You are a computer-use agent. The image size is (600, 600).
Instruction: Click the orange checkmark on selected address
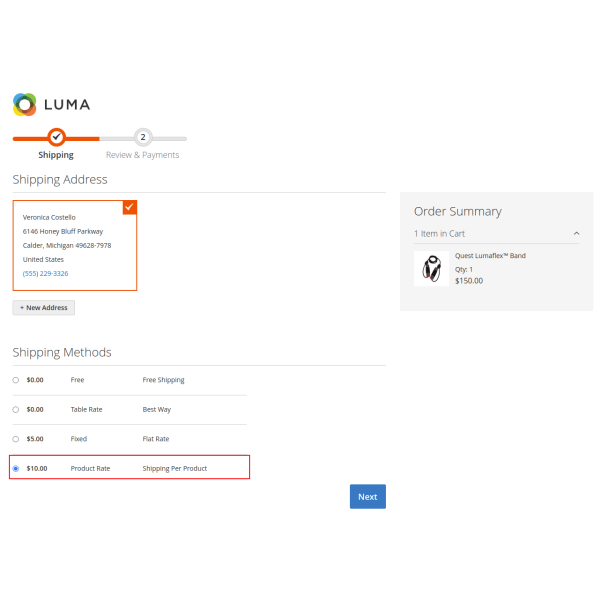point(129,207)
